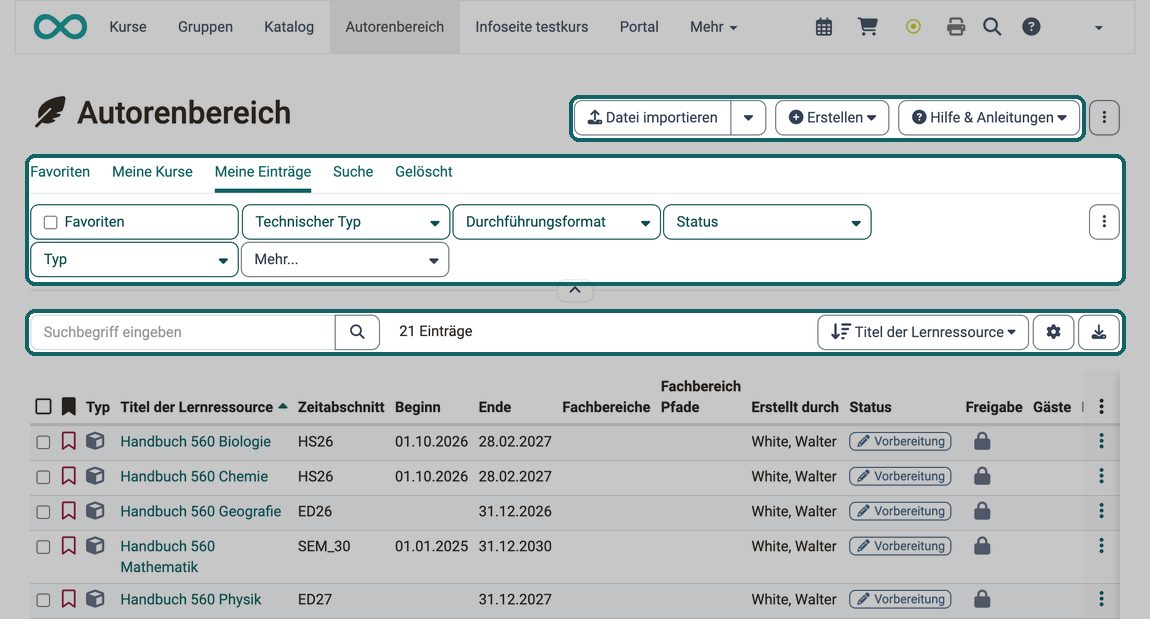Bookmark Handbuch 560 Mathematik
The width and height of the screenshot is (1150, 619).
[68, 546]
